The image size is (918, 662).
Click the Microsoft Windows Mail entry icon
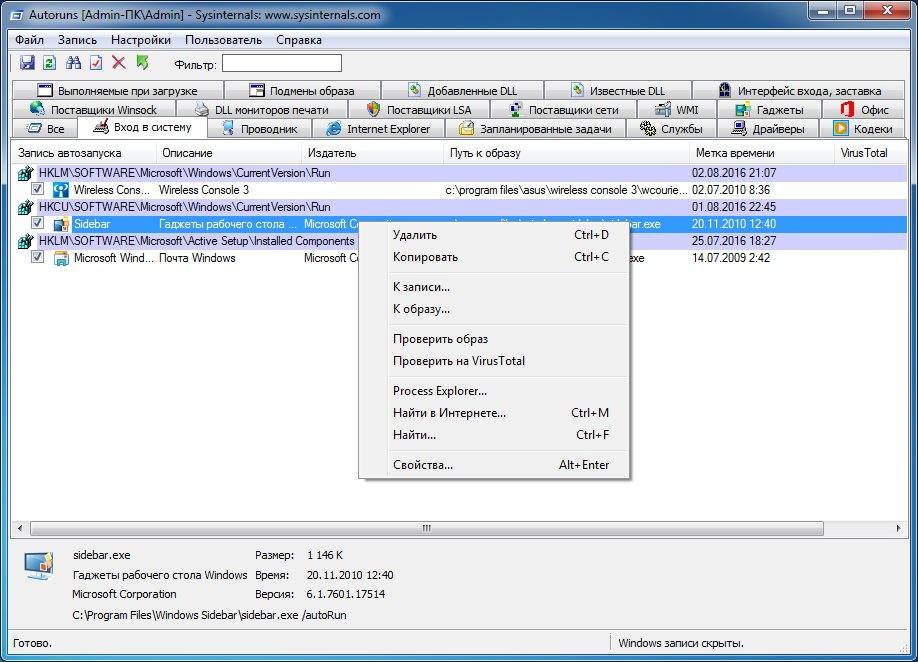click(x=61, y=258)
